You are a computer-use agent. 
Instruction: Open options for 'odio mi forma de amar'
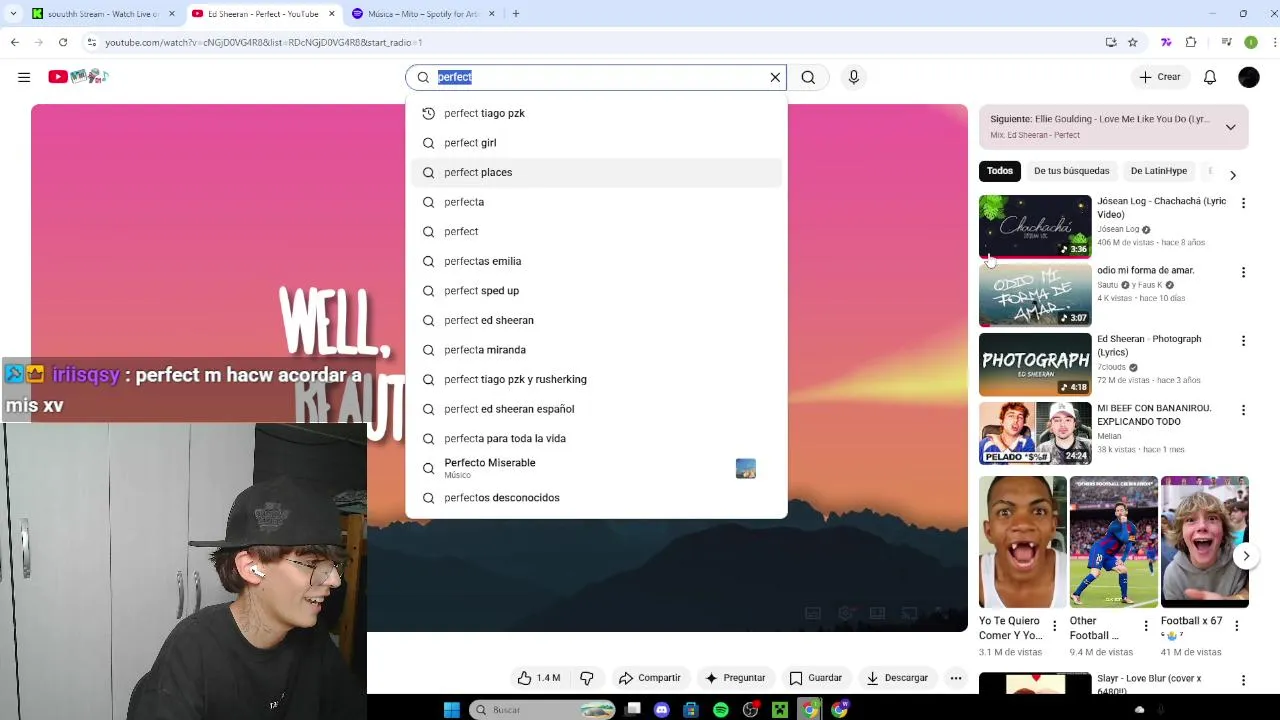(x=1243, y=272)
